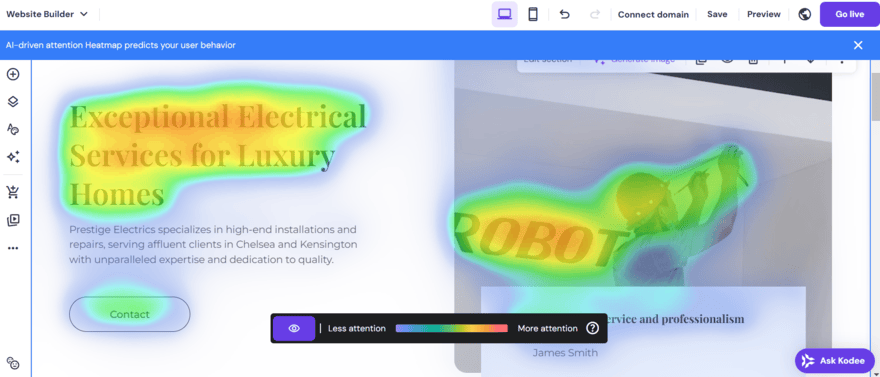Select the Exceptional Electrical Services headline
Image resolution: width=880 pixels, height=377 pixels.
(218, 155)
